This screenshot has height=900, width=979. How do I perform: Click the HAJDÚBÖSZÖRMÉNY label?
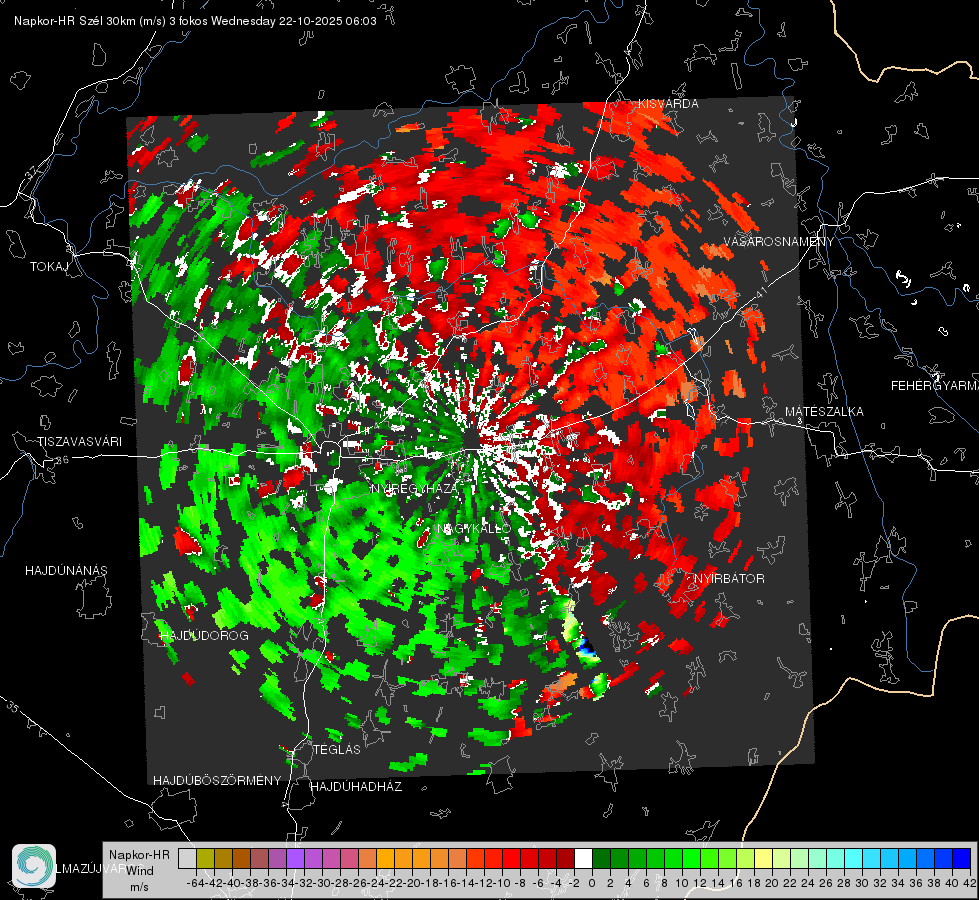pyautogui.click(x=217, y=781)
